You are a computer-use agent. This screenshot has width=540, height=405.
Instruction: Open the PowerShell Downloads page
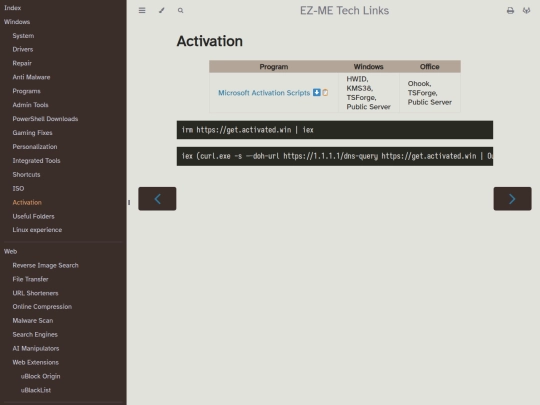coord(45,119)
